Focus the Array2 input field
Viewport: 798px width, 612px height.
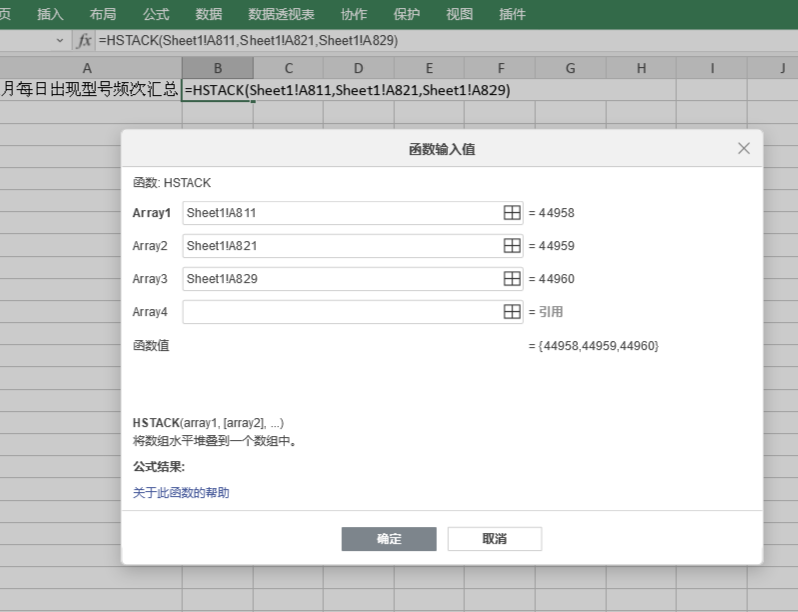[353, 246]
